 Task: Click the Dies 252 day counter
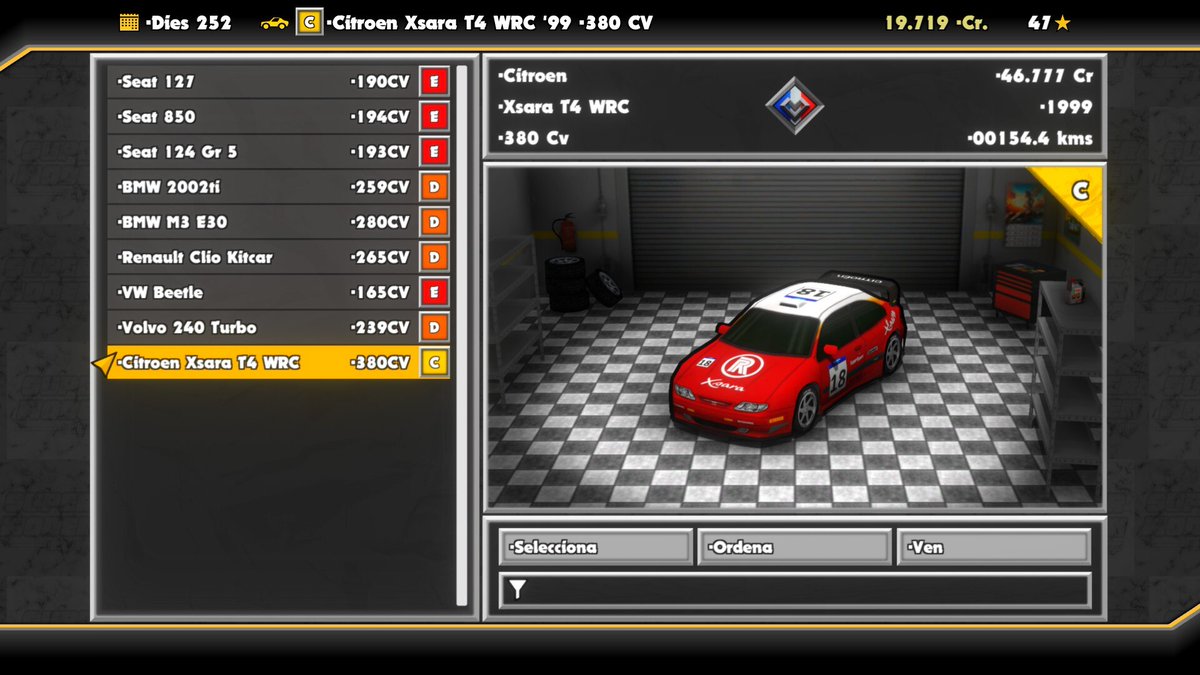[x=188, y=22]
